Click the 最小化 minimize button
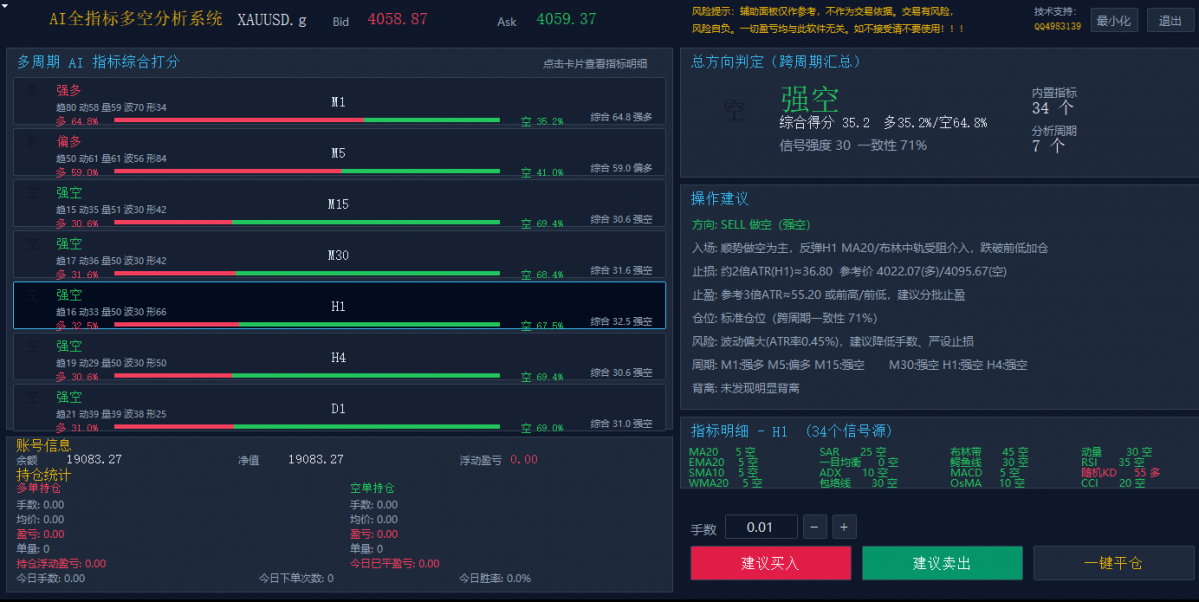This screenshot has height=602, width=1199. pos(1113,21)
